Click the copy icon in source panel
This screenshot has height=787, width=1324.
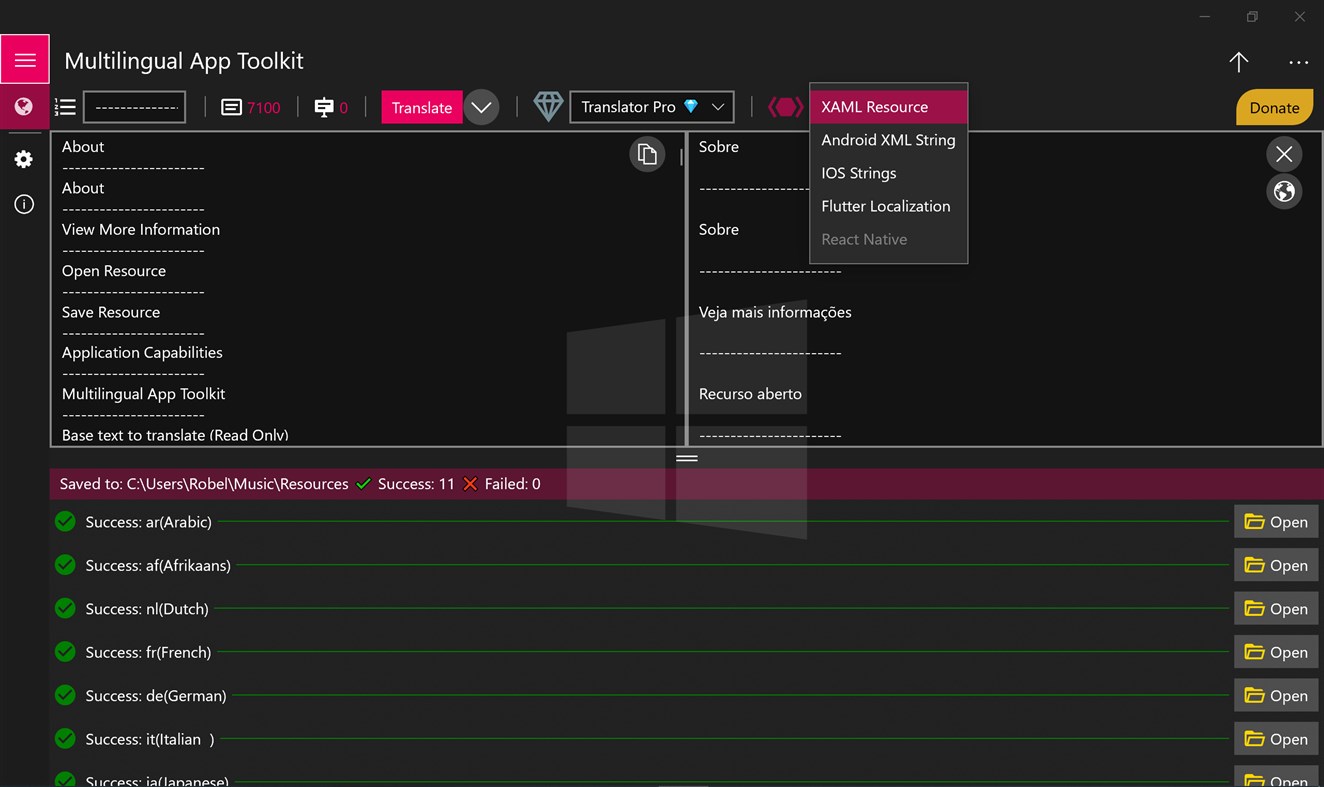click(x=647, y=154)
